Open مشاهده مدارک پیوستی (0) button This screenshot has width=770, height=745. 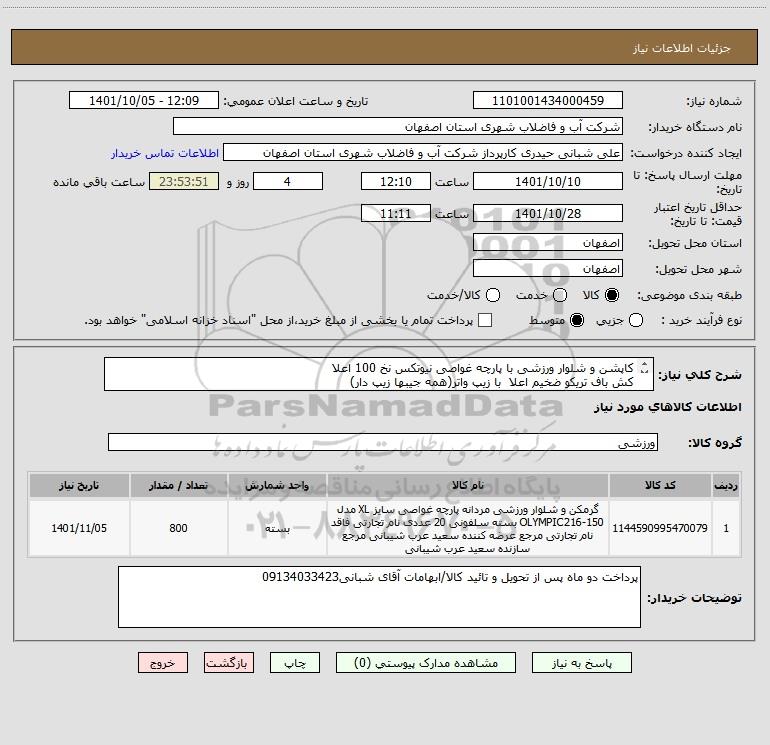426,663
